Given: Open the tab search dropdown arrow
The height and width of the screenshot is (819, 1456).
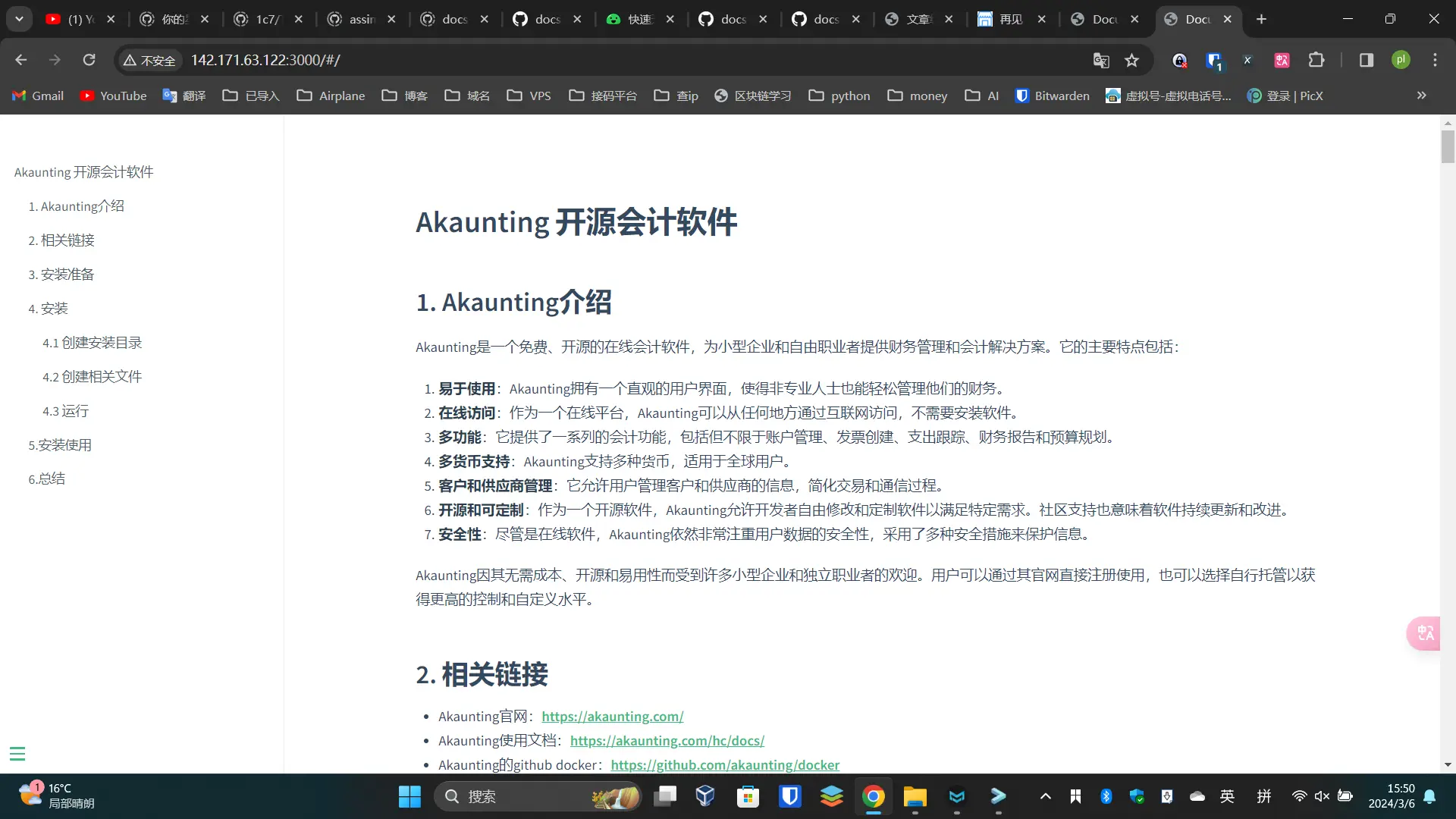Looking at the screenshot, I should pos(19,19).
